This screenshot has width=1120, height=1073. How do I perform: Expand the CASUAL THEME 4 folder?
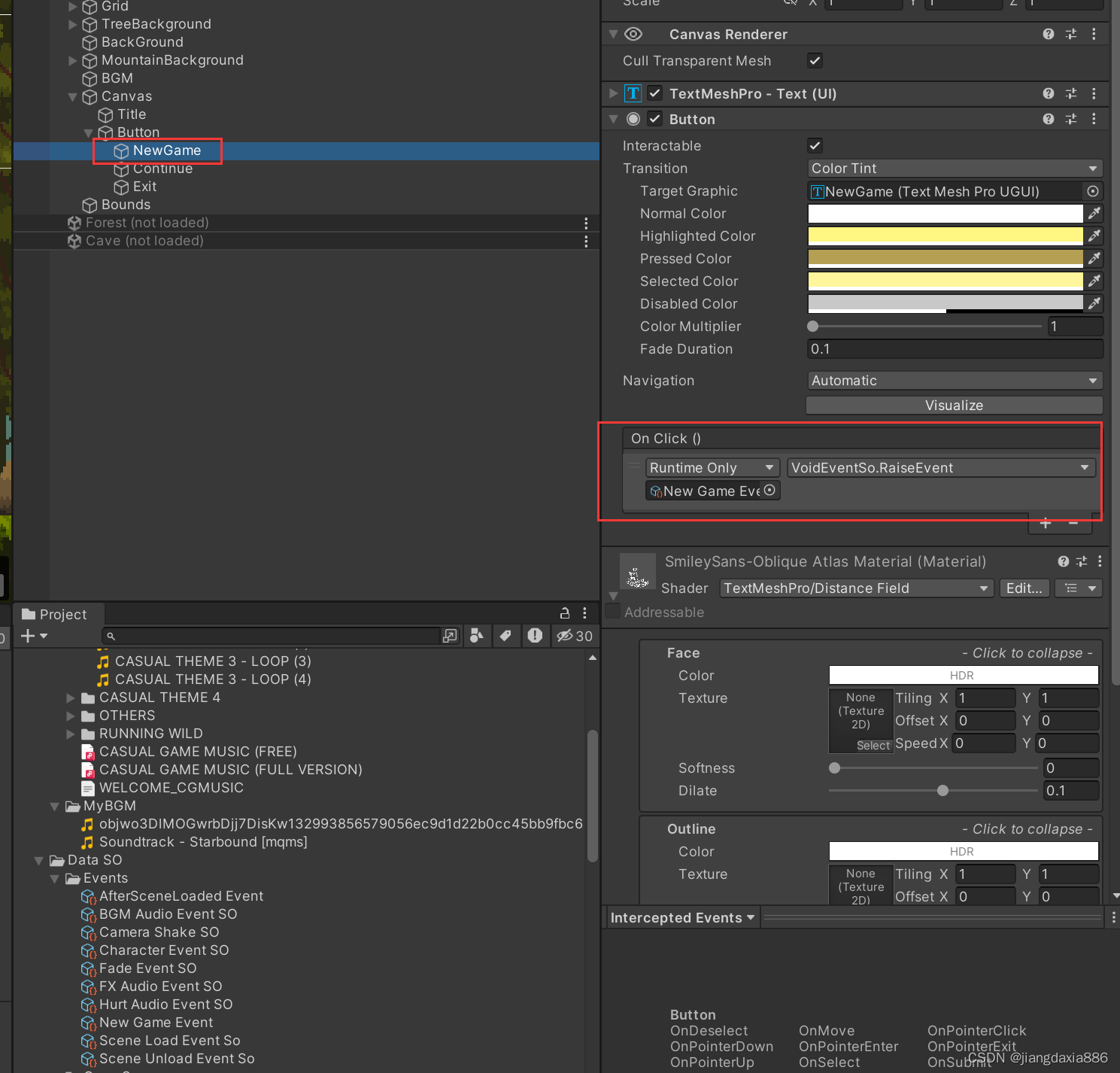(x=71, y=698)
